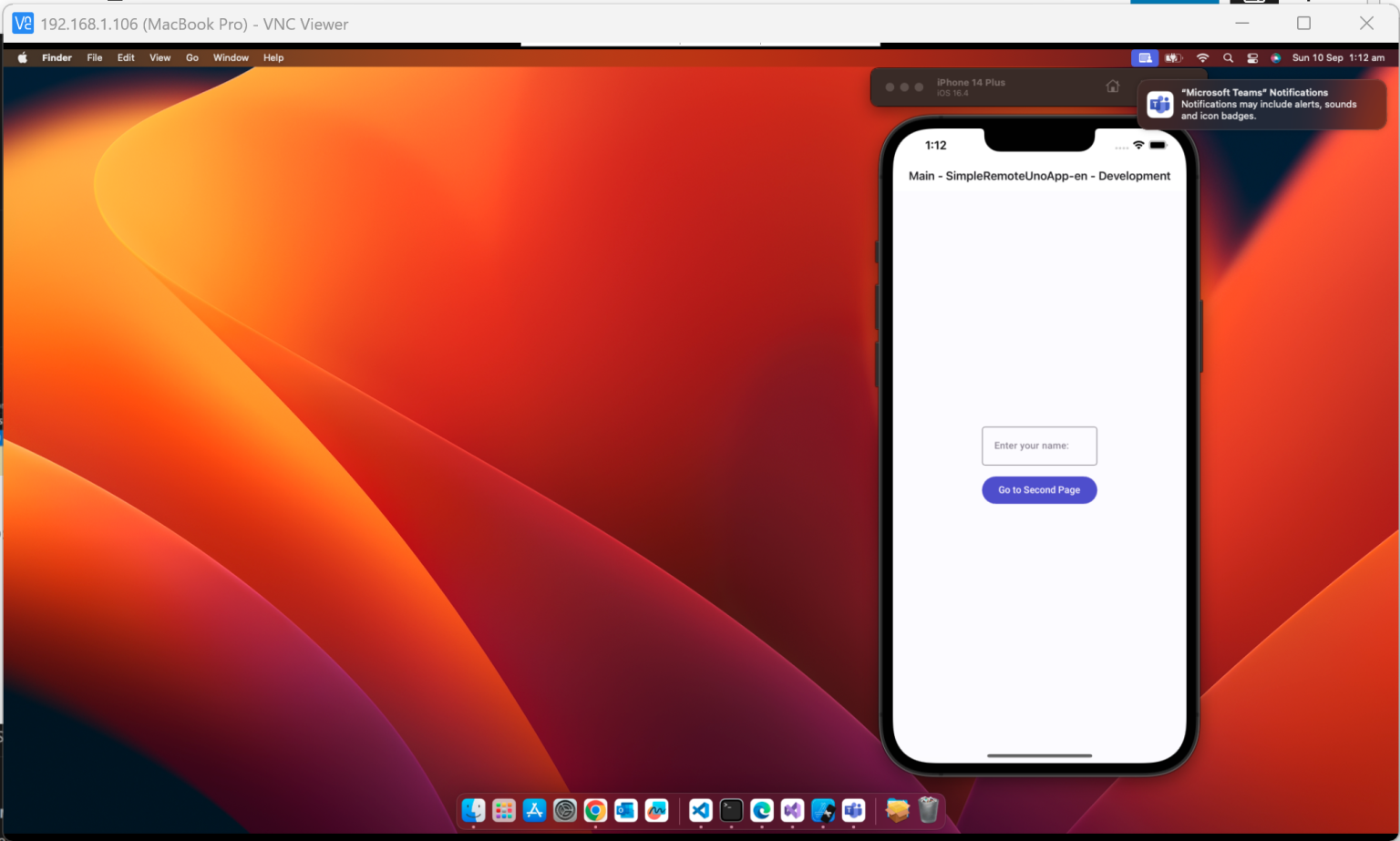Open Visual Studio Code from the Dock
Viewport: 1400px width, 841px height.
point(700,810)
